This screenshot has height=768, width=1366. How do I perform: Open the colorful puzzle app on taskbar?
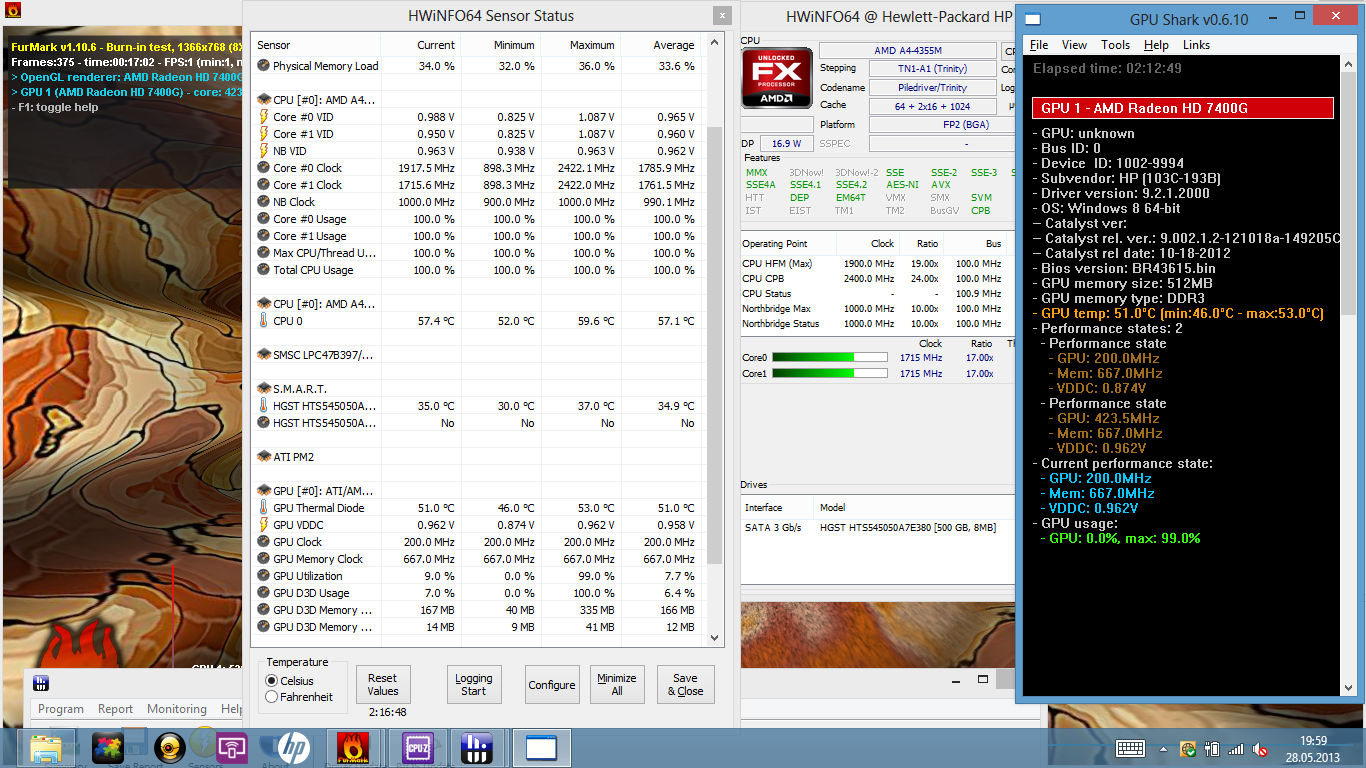coord(107,748)
